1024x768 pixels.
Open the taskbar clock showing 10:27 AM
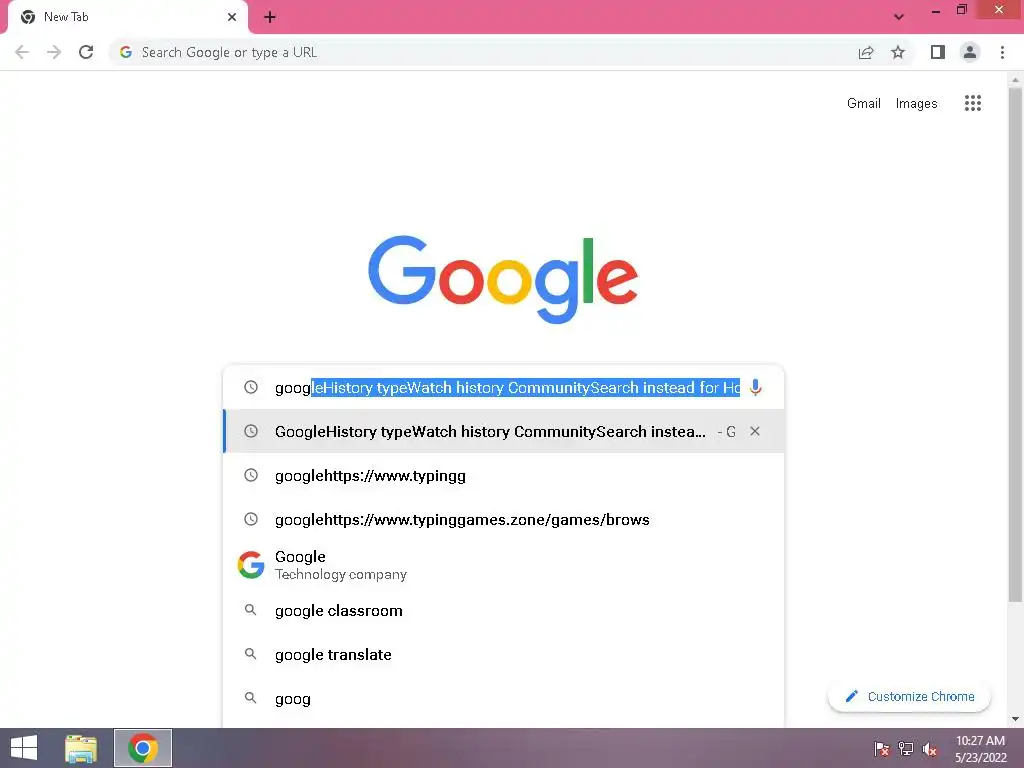[x=980, y=749]
